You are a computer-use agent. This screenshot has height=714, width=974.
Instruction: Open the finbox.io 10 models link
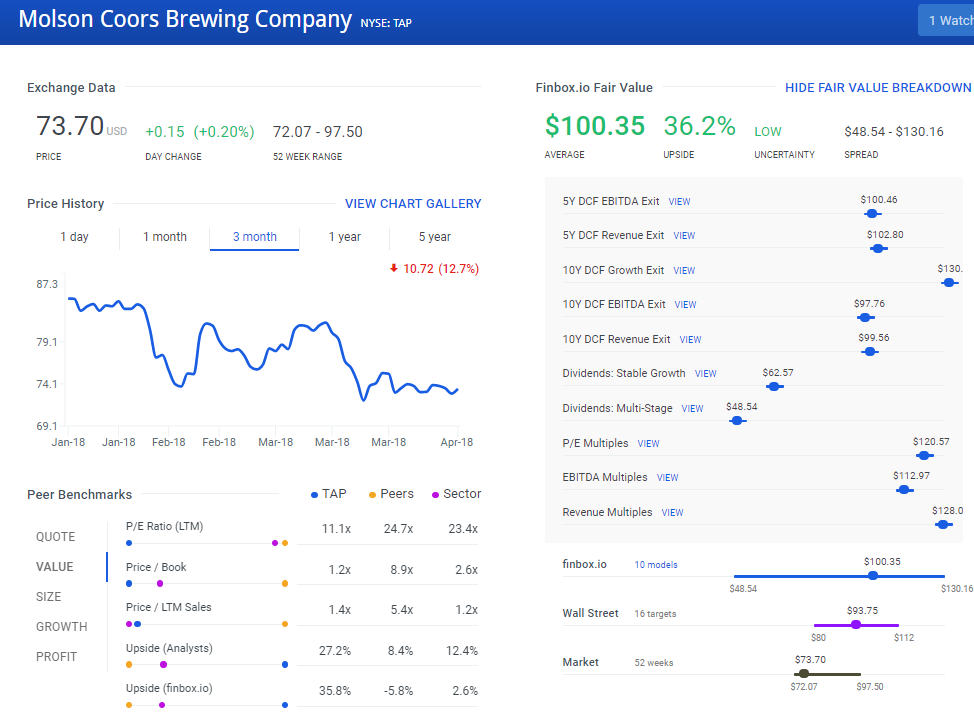[655, 565]
